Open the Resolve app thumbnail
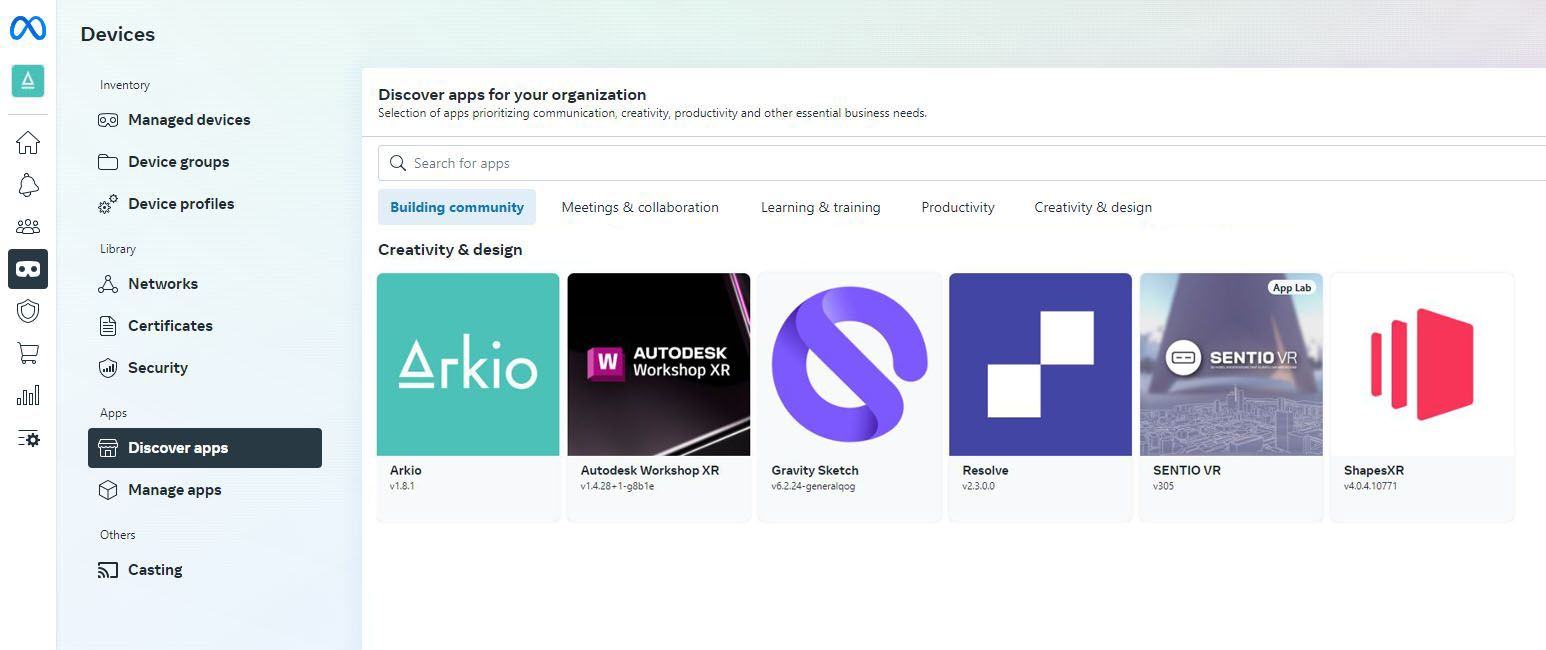The width and height of the screenshot is (1546, 650). tap(1040, 365)
